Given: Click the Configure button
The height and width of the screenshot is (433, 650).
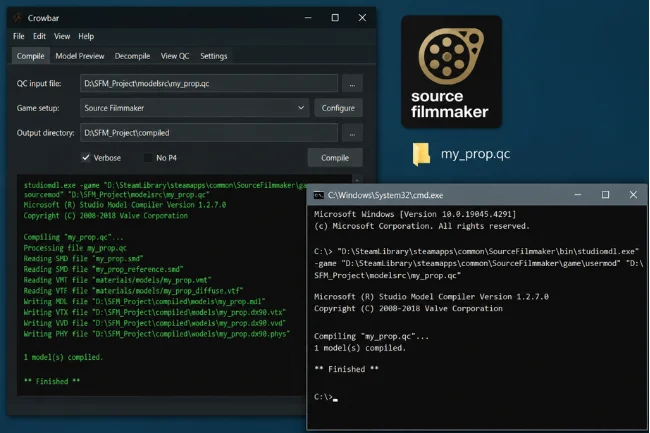Looking at the screenshot, I should click(x=338, y=108).
